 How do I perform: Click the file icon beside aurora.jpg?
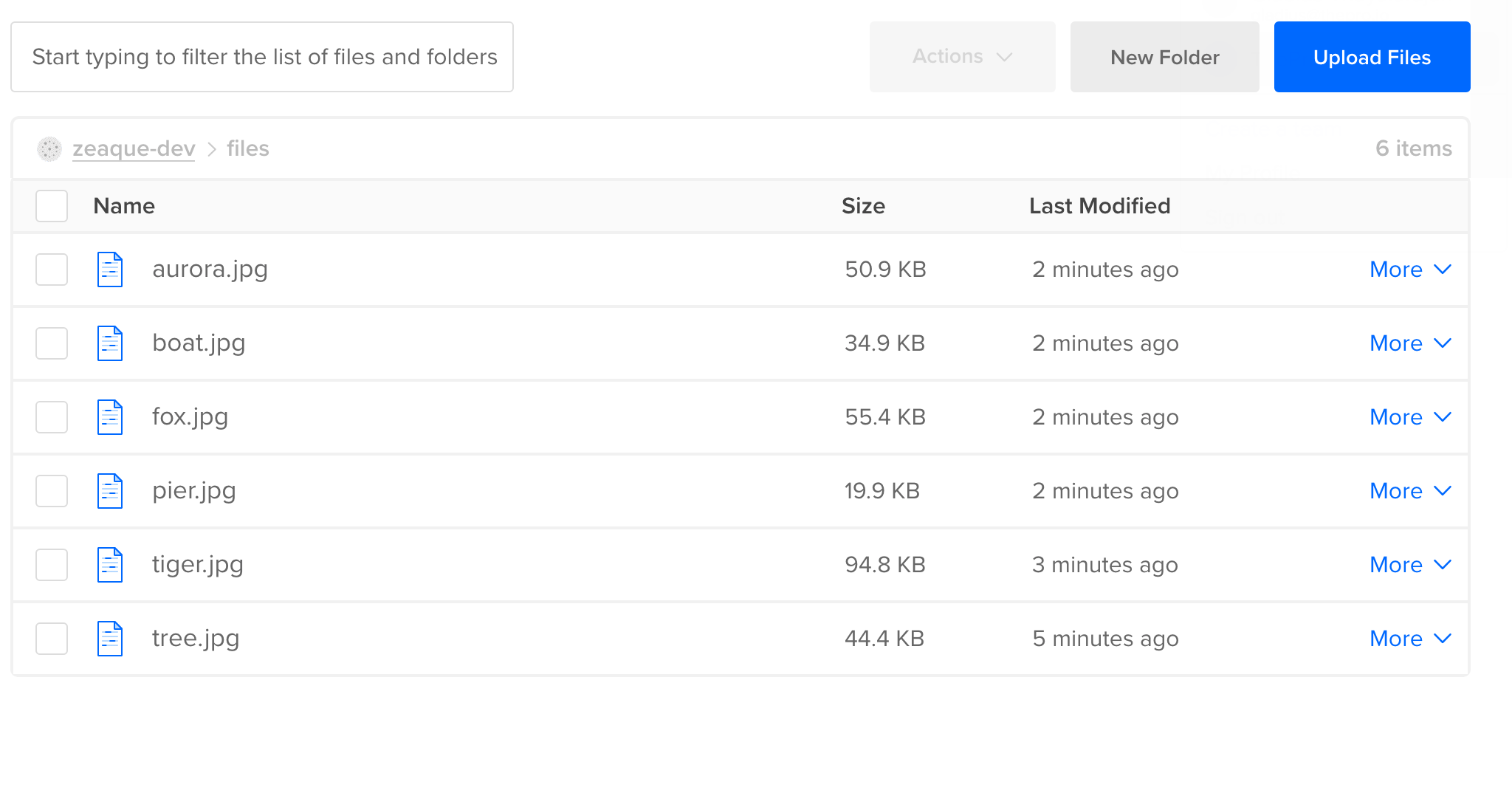coord(109,269)
